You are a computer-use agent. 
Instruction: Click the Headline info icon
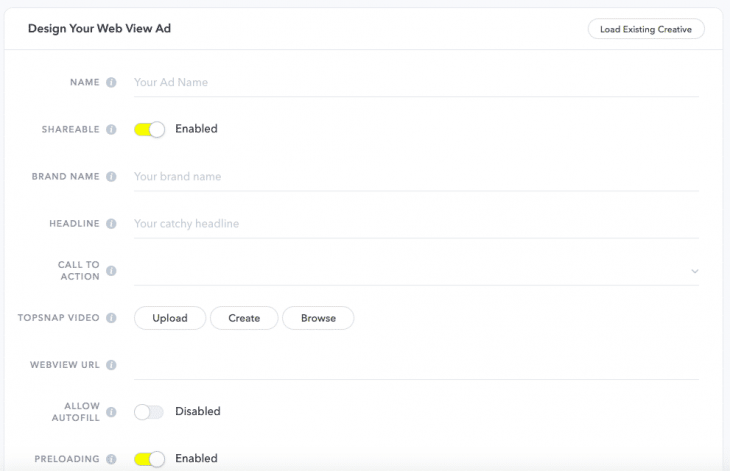pos(111,224)
